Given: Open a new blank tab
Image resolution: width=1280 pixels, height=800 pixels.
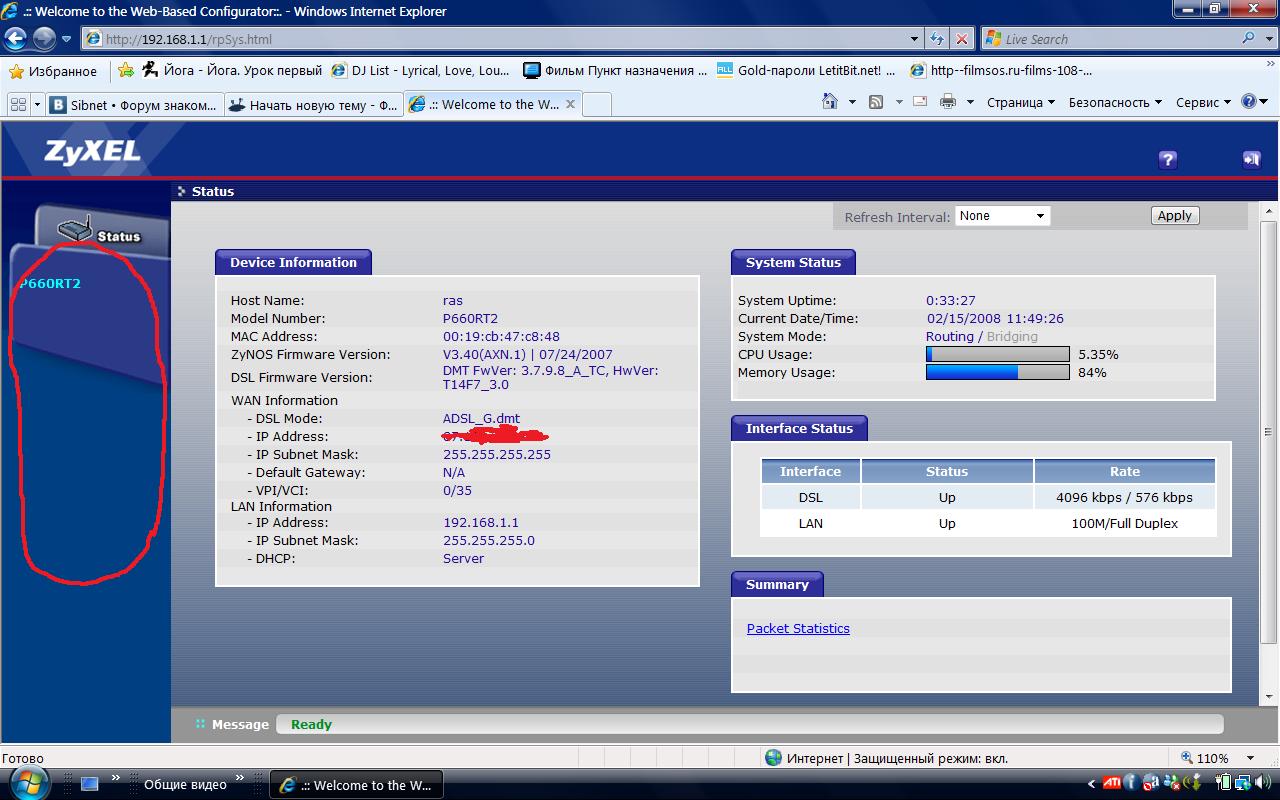Looking at the screenshot, I should pos(596,104).
